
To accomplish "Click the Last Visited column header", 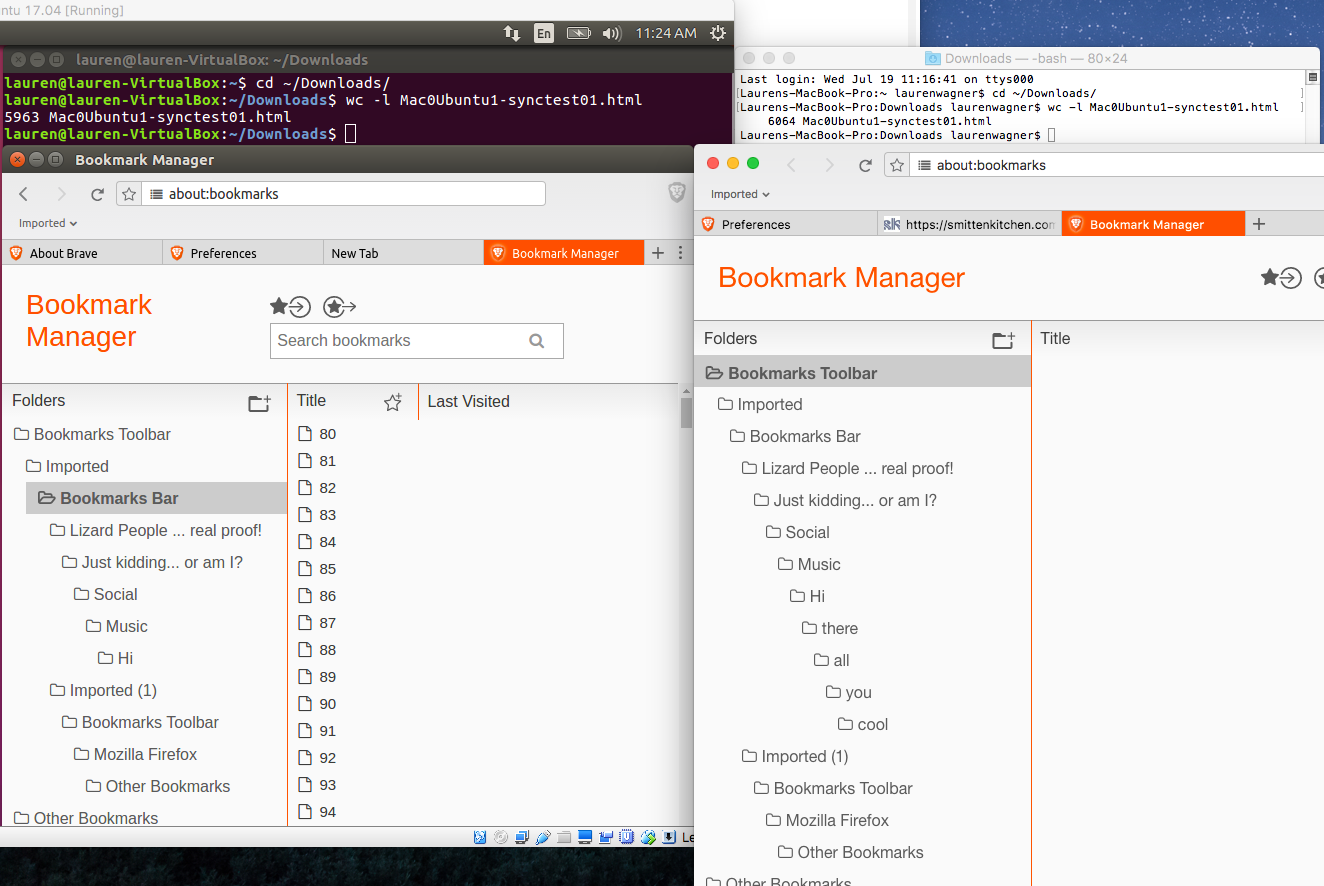I will pos(469,402).
